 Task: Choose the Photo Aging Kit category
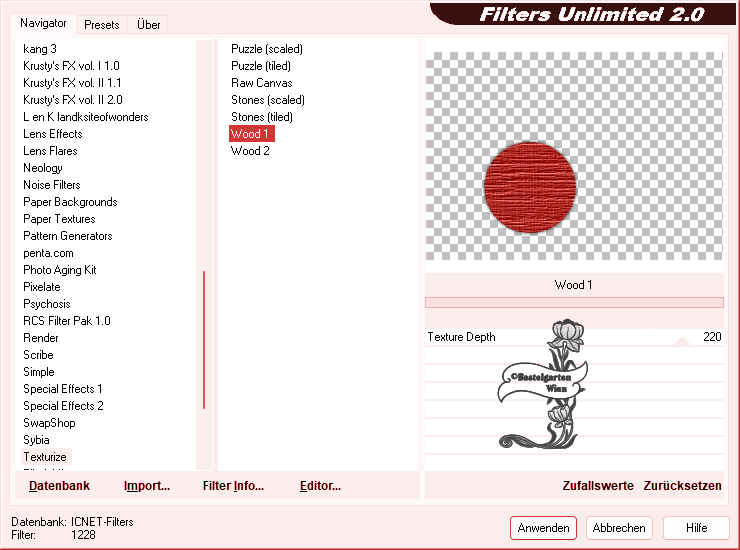(x=59, y=270)
